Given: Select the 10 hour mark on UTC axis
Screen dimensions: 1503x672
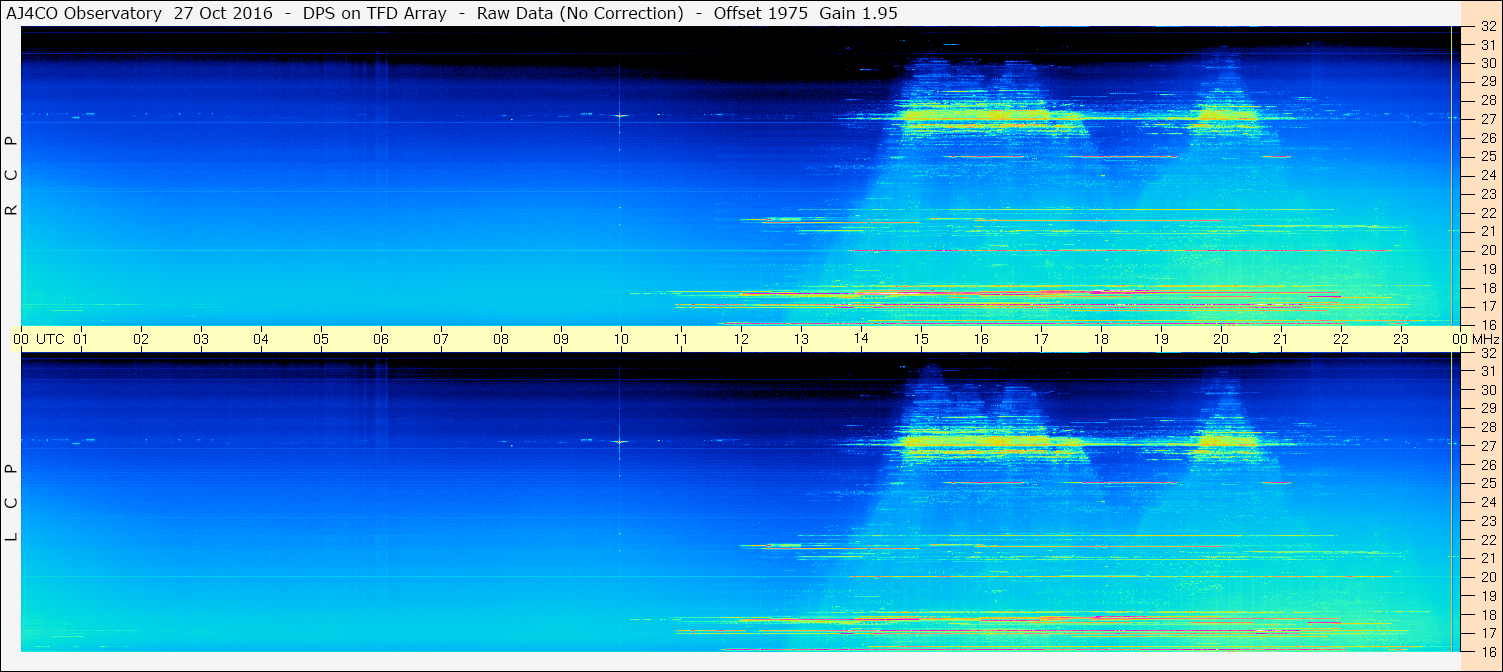Looking at the screenshot, I should point(621,339).
